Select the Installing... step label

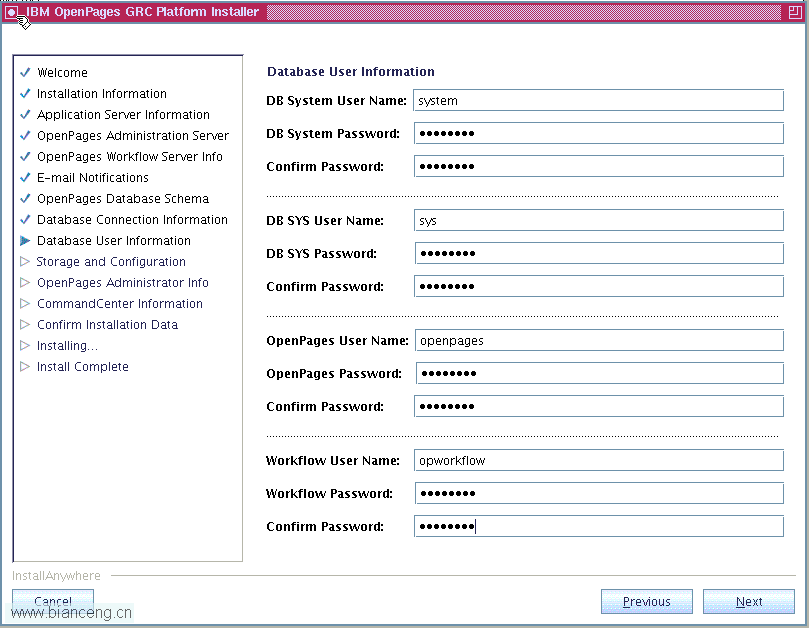click(x=67, y=346)
